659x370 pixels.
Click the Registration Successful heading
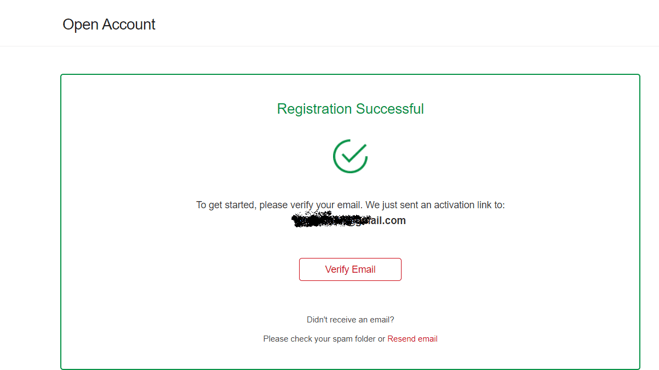tap(350, 109)
